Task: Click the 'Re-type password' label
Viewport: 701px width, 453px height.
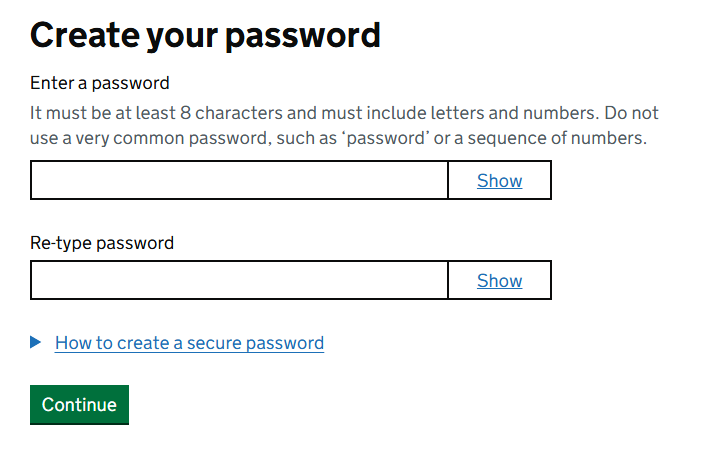Action: [x=102, y=243]
